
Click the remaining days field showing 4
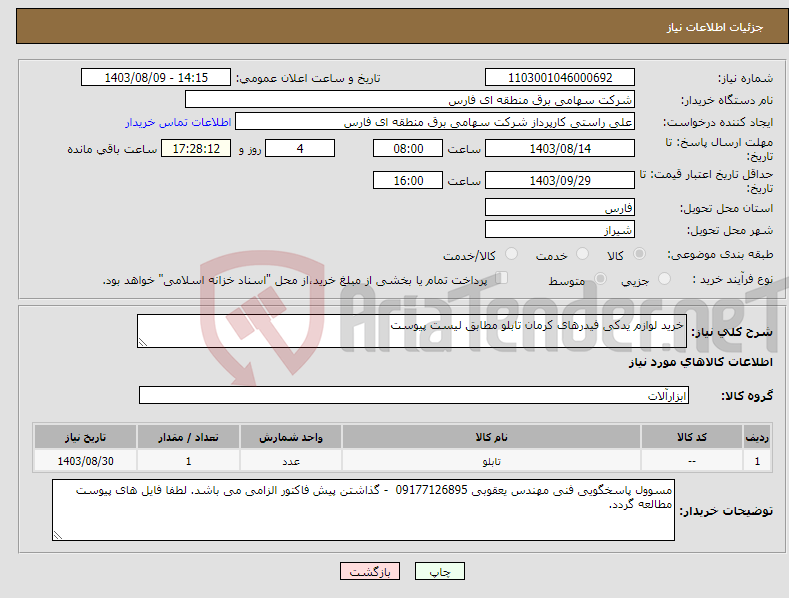point(300,148)
